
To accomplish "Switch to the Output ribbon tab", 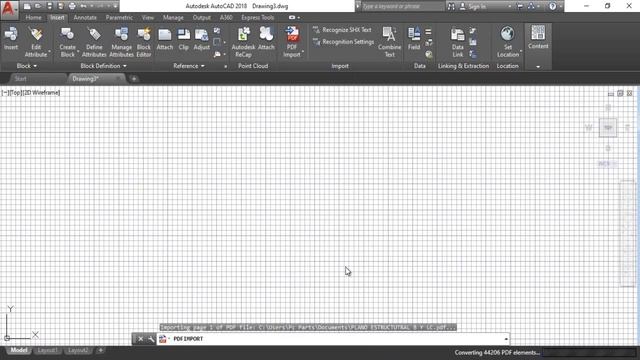I will [x=202, y=18].
